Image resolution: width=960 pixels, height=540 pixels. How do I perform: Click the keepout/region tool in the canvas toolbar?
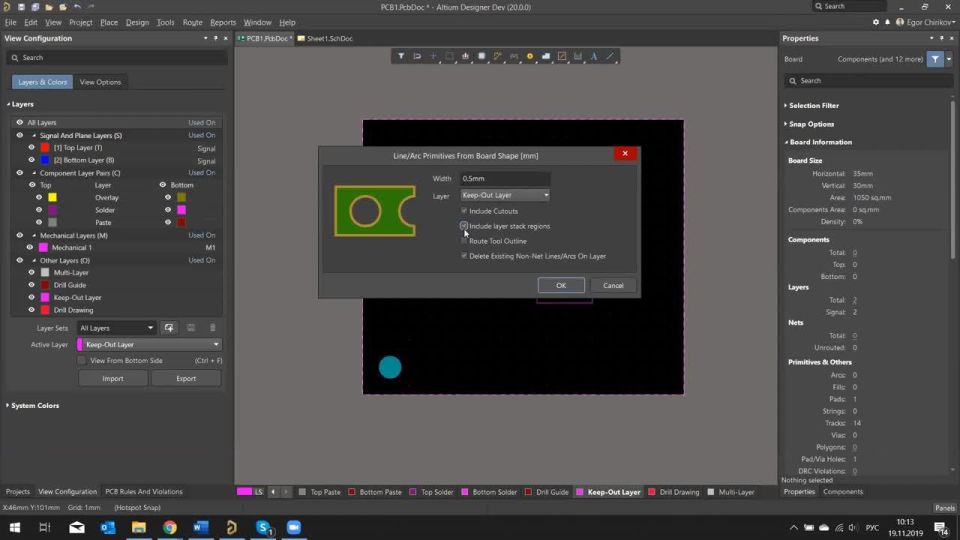(x=561, y=56)
